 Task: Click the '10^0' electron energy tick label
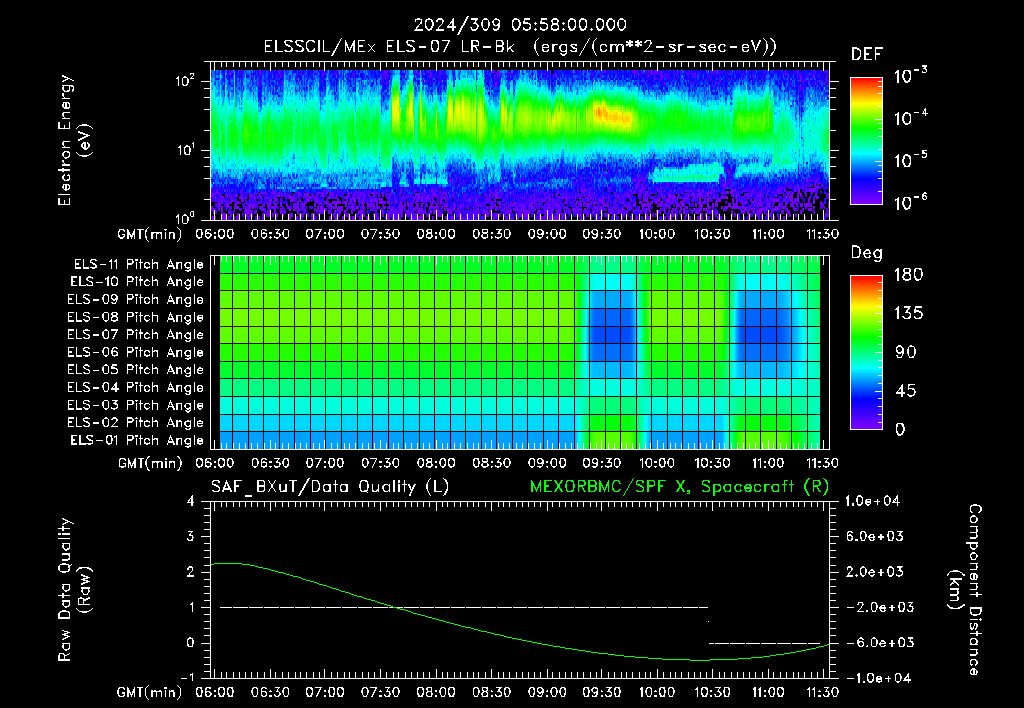click(184, 217)
